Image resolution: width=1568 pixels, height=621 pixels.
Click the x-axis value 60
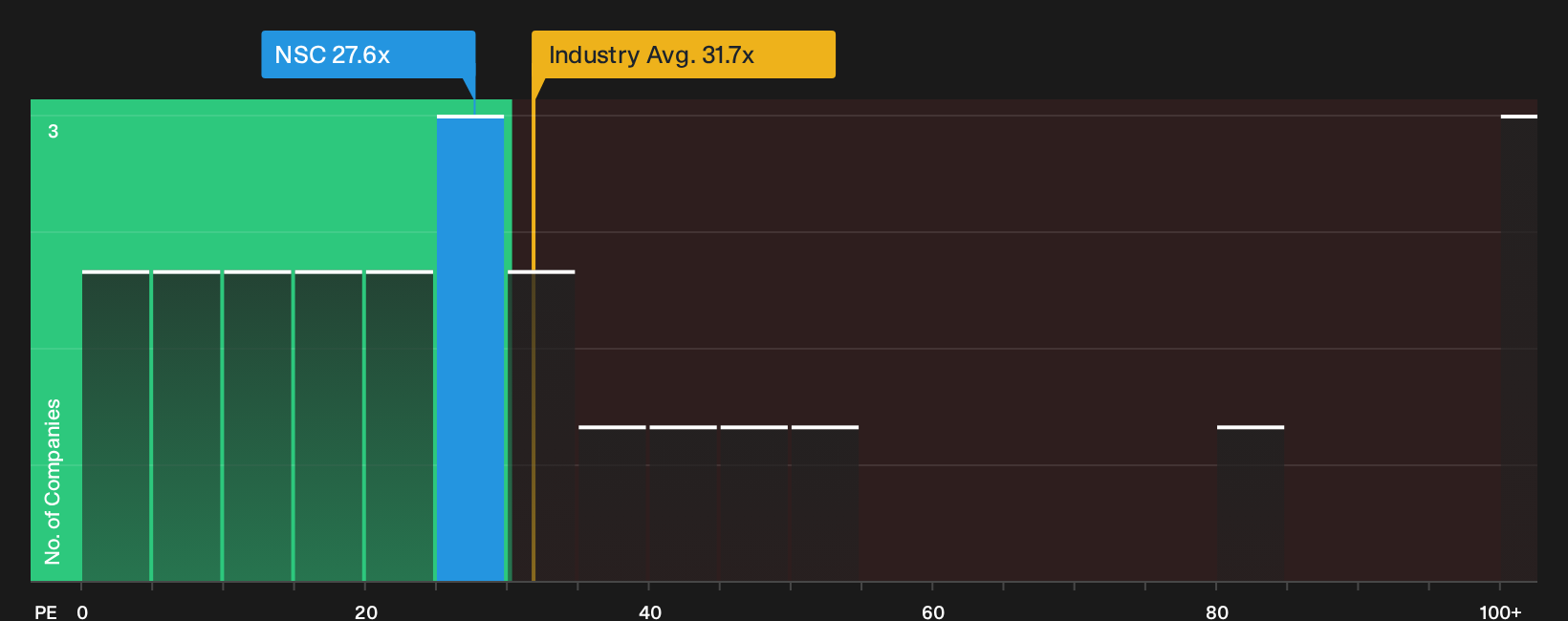(x=933, y=611)
